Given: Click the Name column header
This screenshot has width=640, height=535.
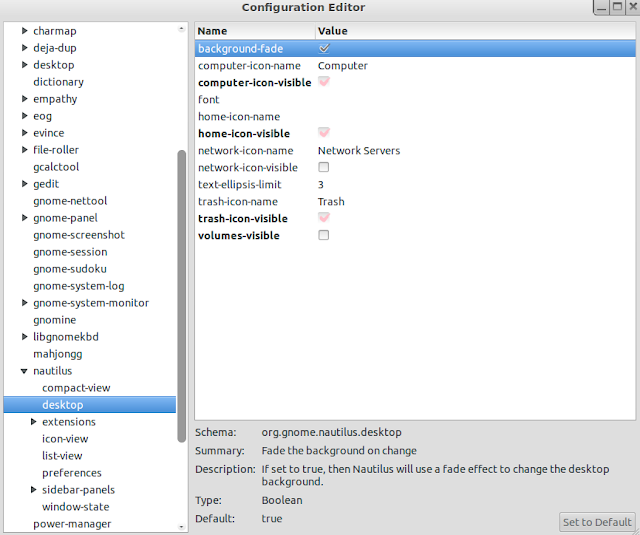Looking at the screenshot, I should click(255, 31).
